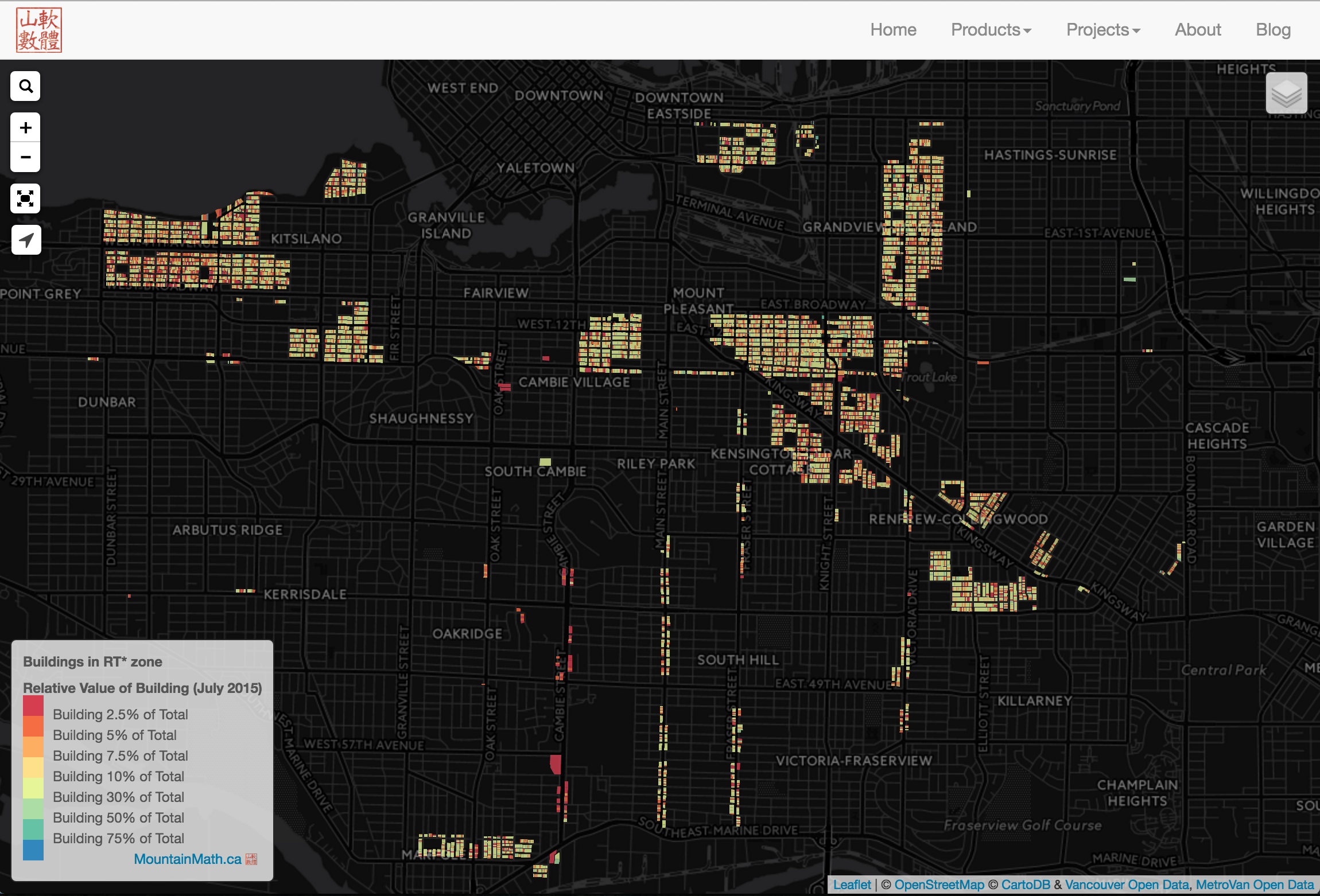Follow the MountainMath.ca link in legend
Screen dimensions: 1320x896
pos(187,859)
